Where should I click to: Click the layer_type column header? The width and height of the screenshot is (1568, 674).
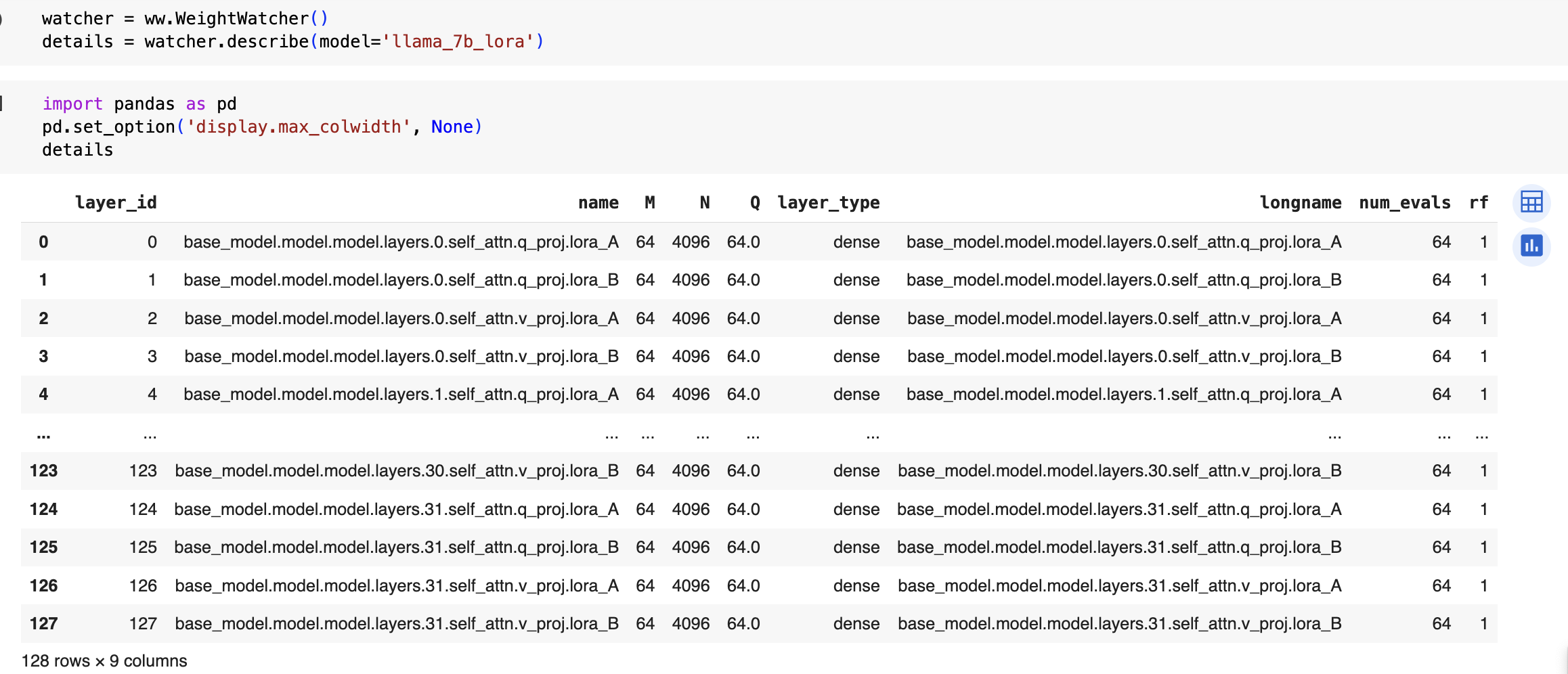pyautogui.click(x=828, y=203)
